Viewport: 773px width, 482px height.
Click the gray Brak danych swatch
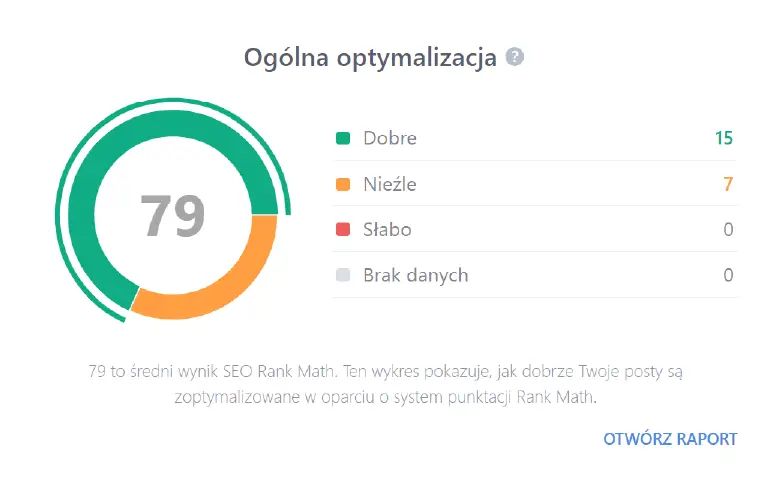click(343, 275)
